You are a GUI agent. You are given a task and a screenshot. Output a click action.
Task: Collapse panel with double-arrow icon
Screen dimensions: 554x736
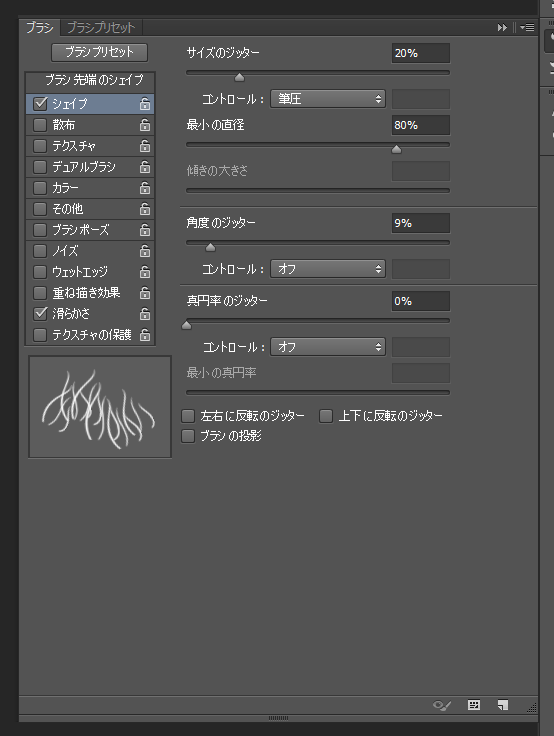pos(502,28)
